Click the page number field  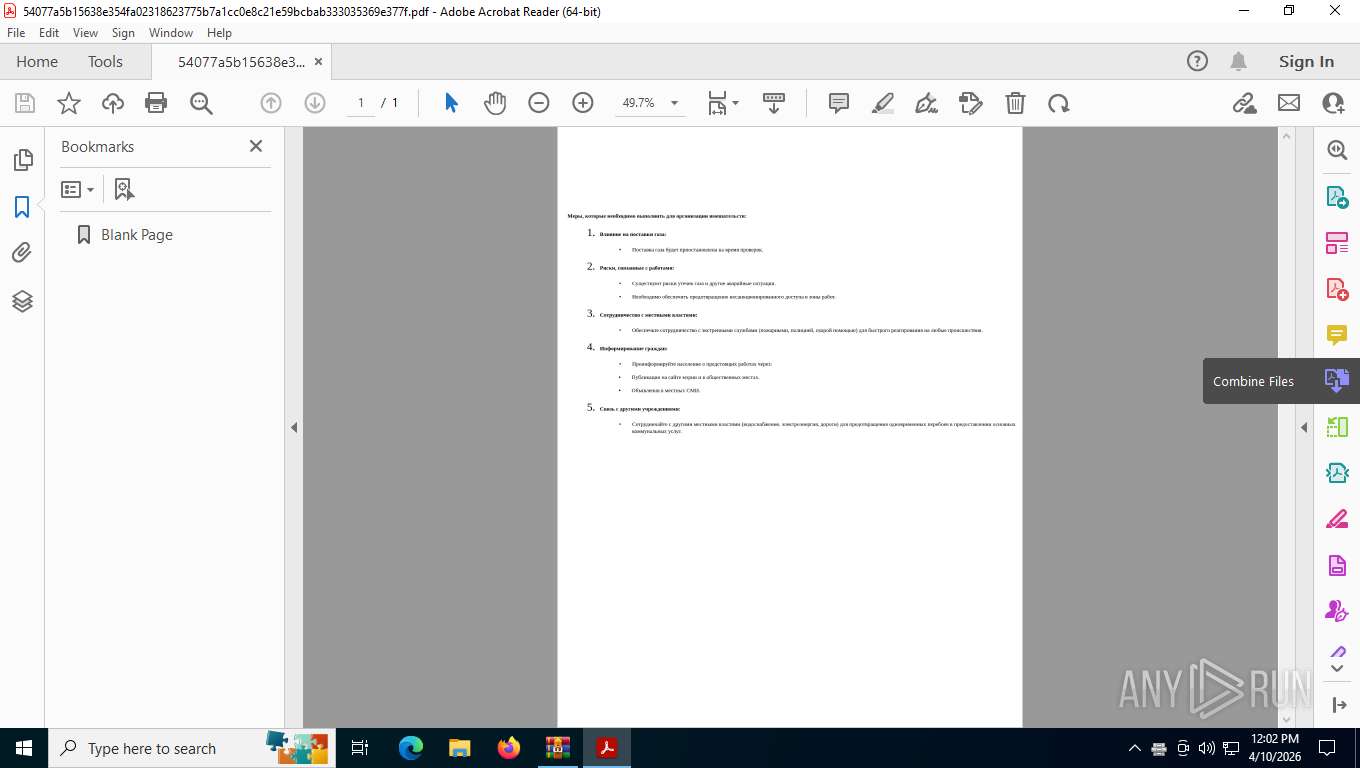pos(361,103)
